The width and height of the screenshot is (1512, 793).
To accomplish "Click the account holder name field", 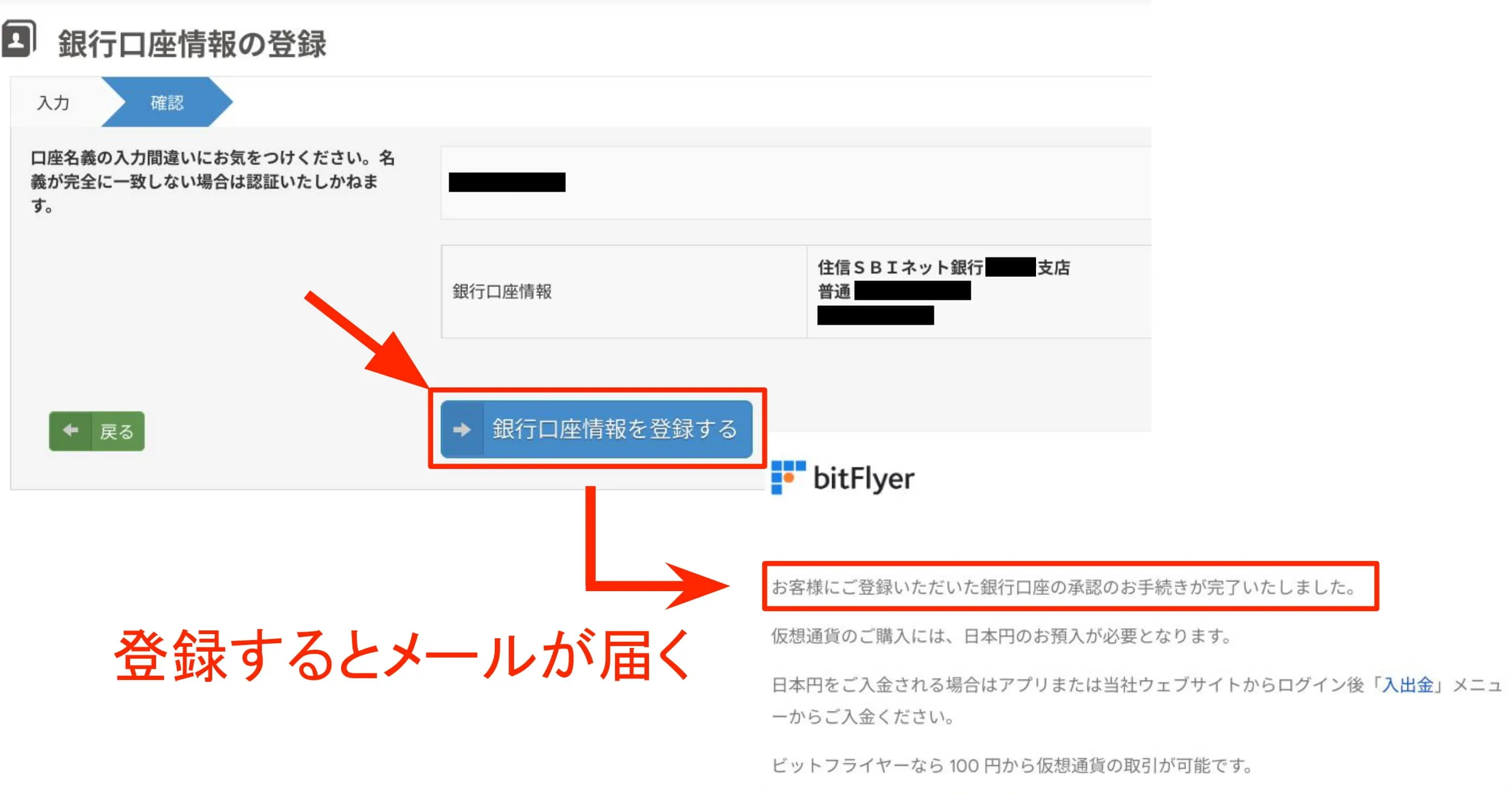I will (x=508, y=181).
